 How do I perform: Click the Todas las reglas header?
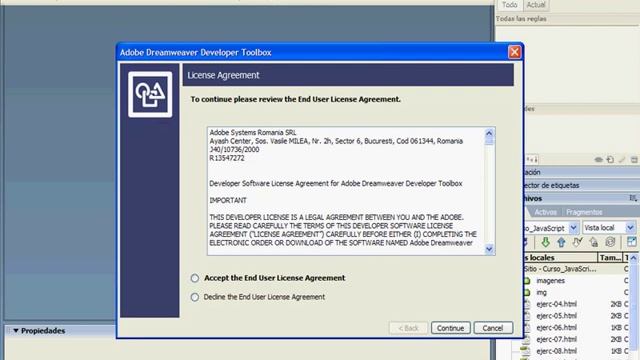pyautogui.click(x=521, y=19)
